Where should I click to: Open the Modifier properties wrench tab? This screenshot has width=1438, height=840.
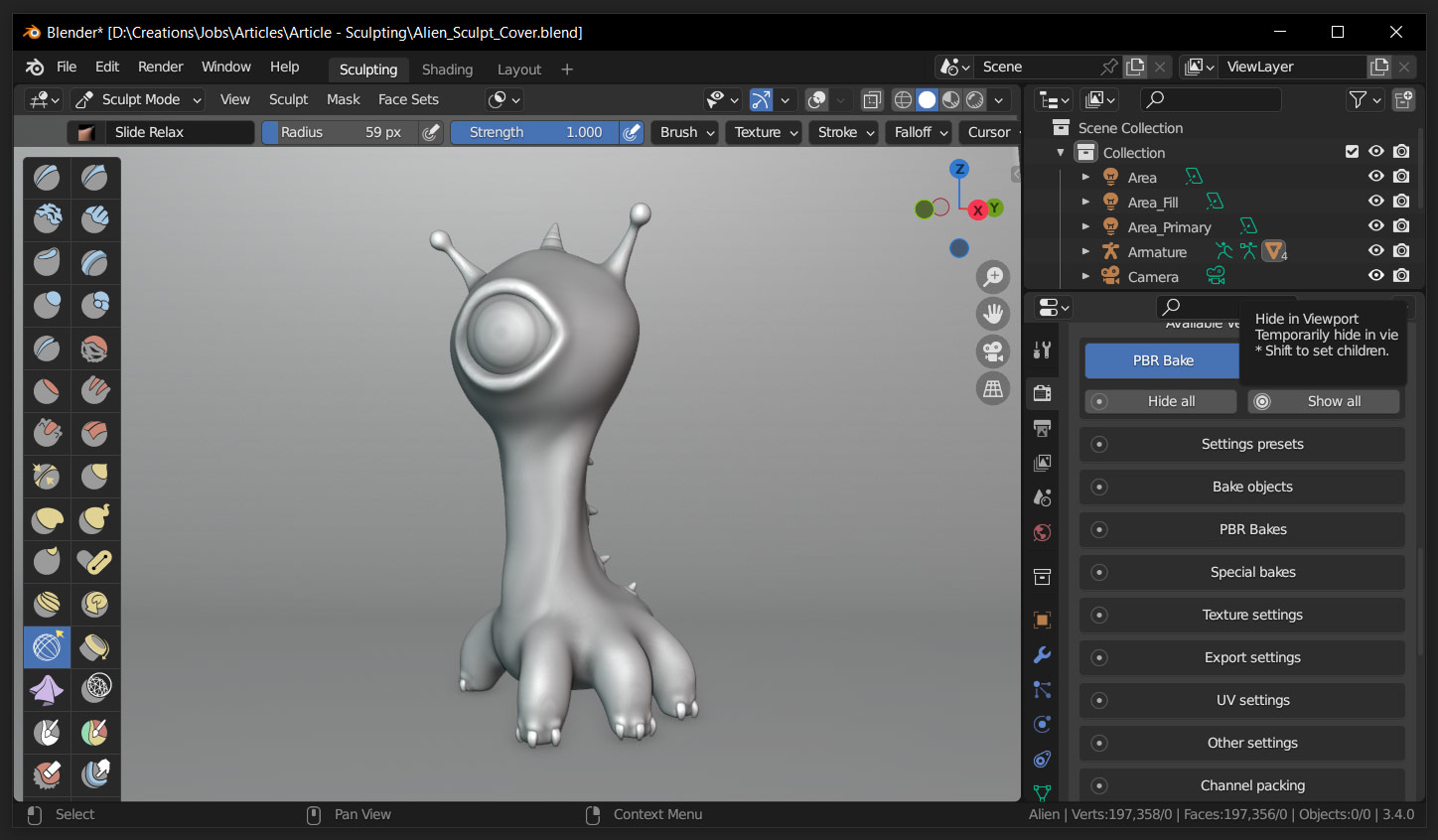point(1042,655)
